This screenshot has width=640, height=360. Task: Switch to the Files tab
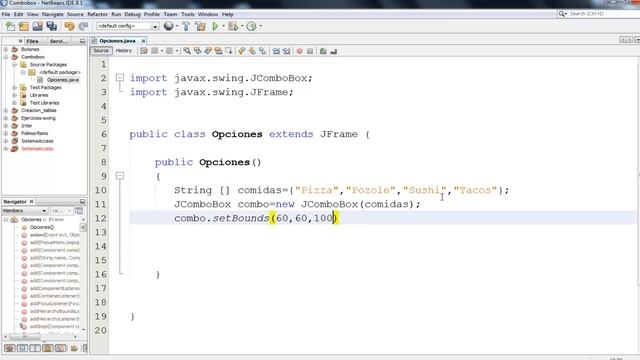click(32, 41)
